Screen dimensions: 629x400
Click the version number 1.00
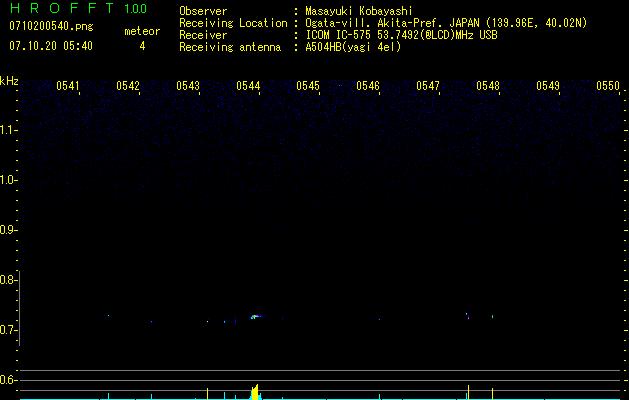click(x=136, y=9)
